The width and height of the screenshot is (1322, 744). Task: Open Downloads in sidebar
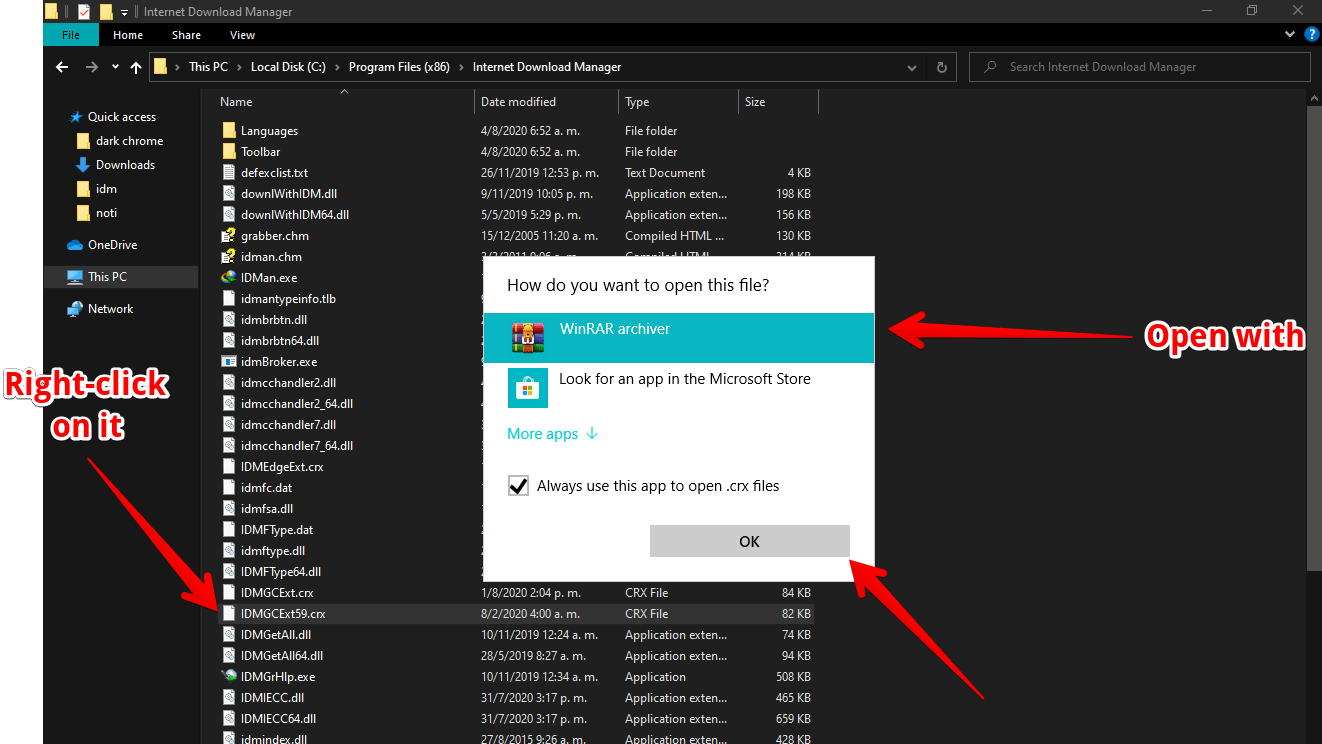tap(125, 165)
